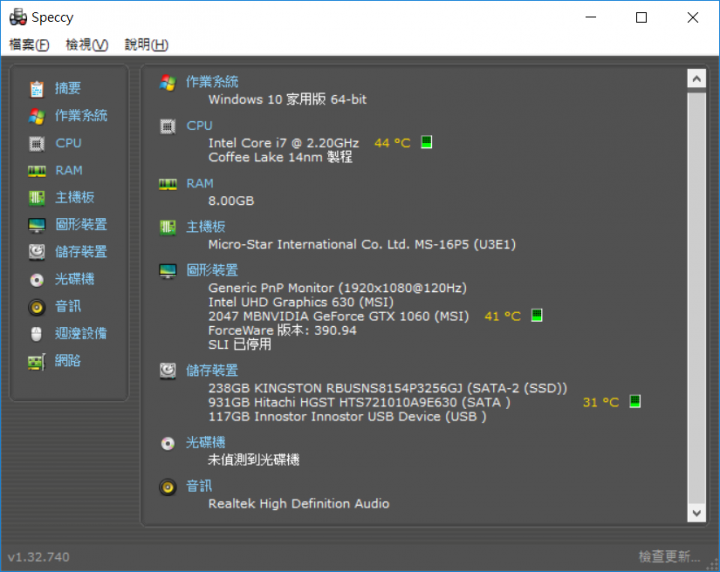
Task: Open the 說明(H) menu
Action: 146,45
